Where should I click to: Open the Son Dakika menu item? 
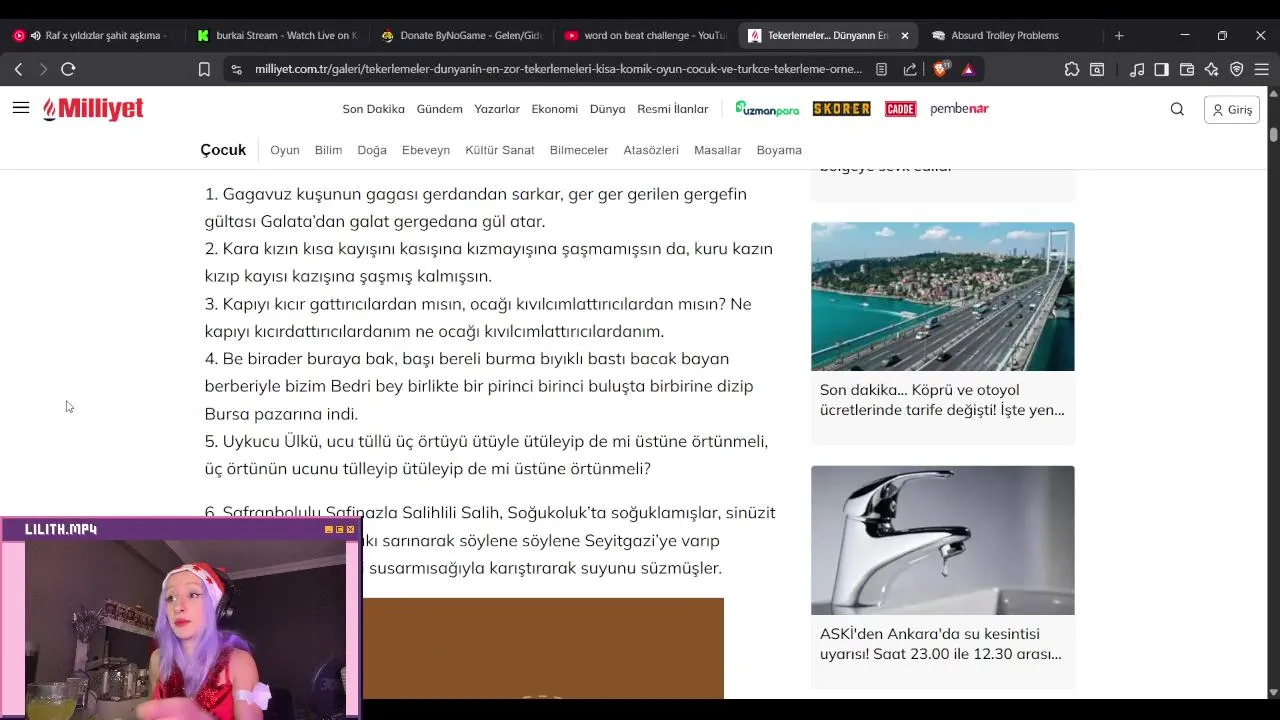click(373, 109)
